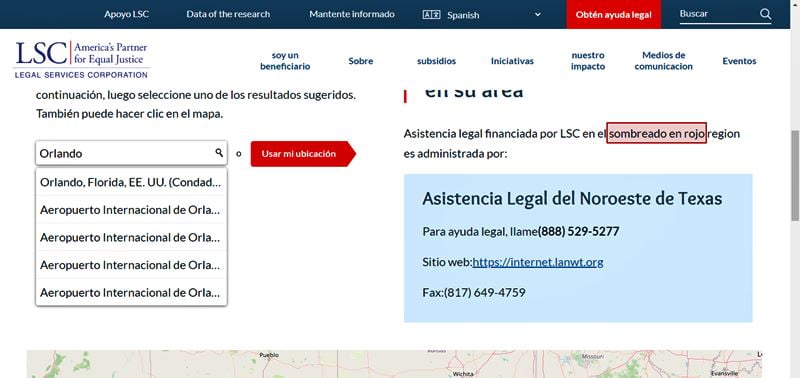Click the Usar mi ubicación button

click(x=303, y=154)
